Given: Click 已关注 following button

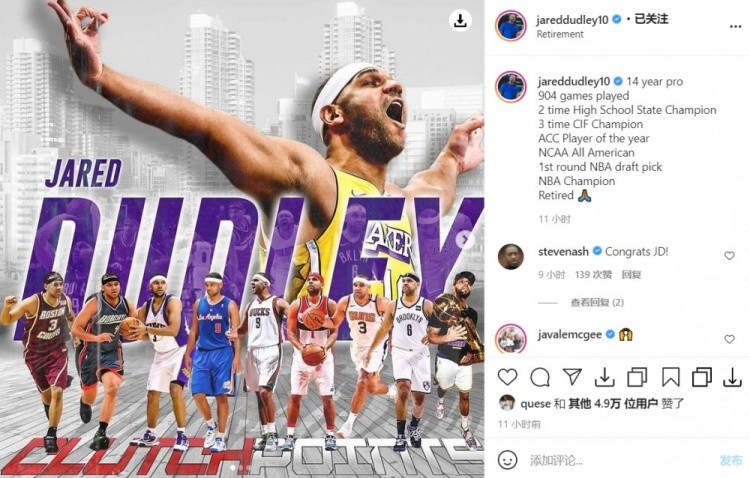Looking at the screenshot, I should point(651,19).
